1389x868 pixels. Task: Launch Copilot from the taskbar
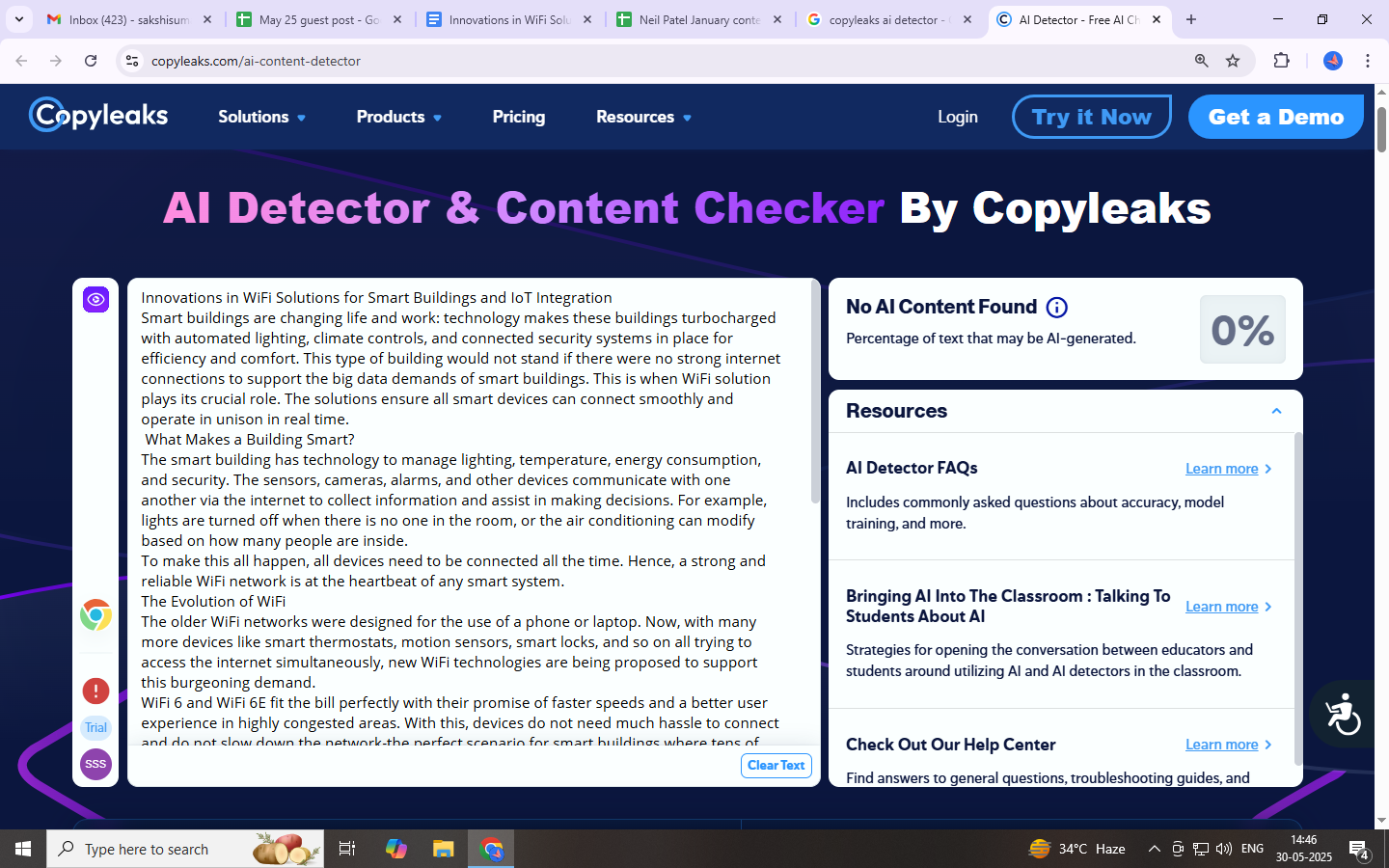(x=396, y=849)
